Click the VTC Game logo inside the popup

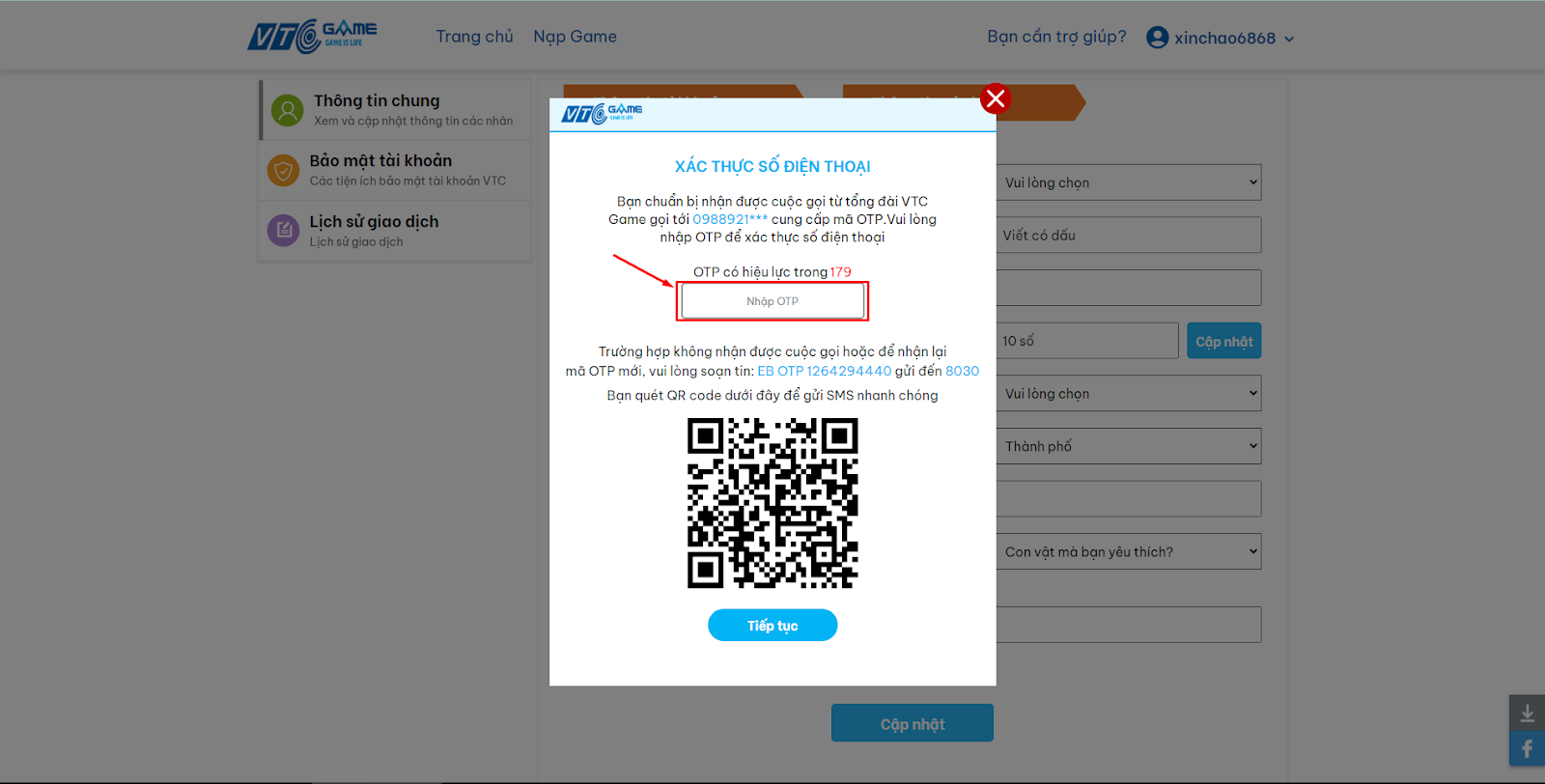[x=602, y=113]
